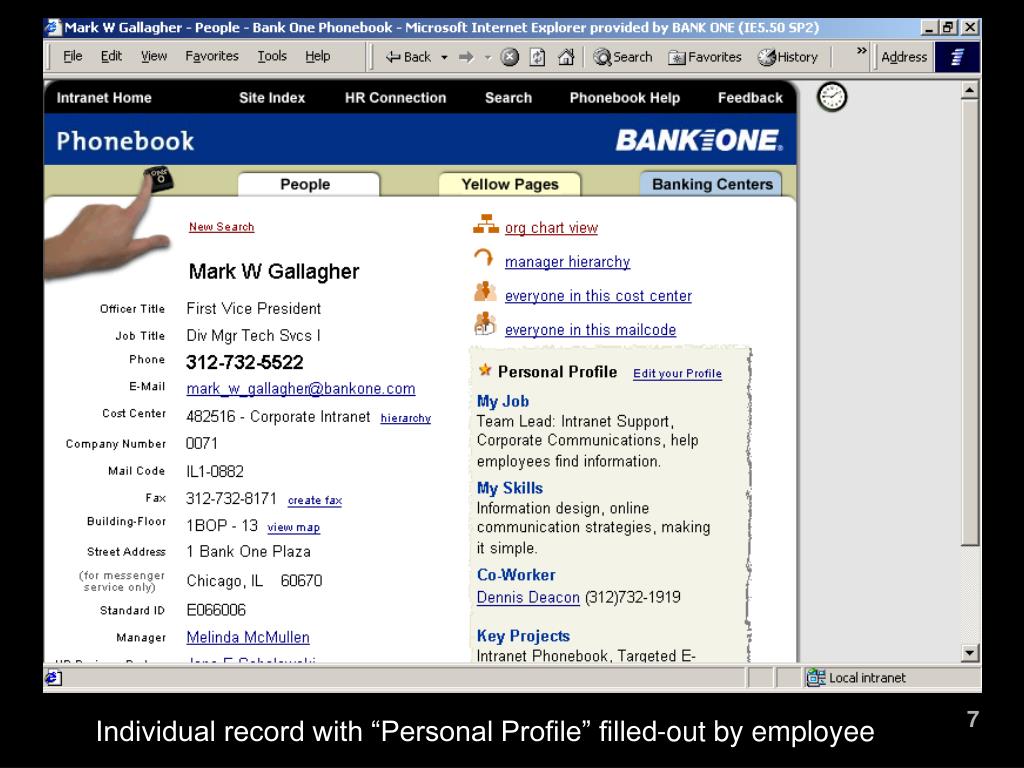This screenshot has height=768, width=1024.
Task: Click the scroll up arrow
Action: pyautogui.click(x=970, y=89)
